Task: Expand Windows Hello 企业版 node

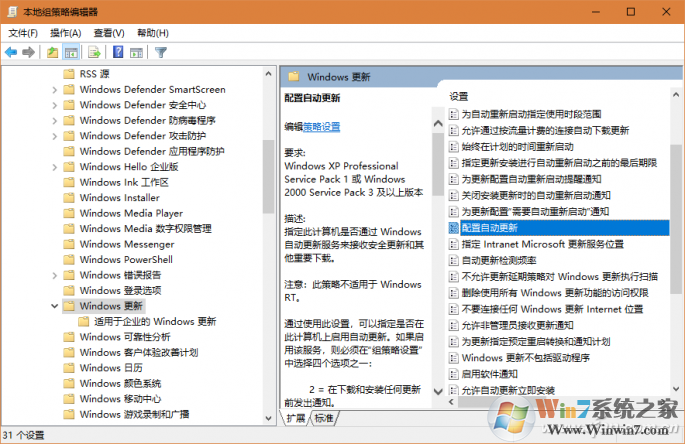Action: point(54,167)
